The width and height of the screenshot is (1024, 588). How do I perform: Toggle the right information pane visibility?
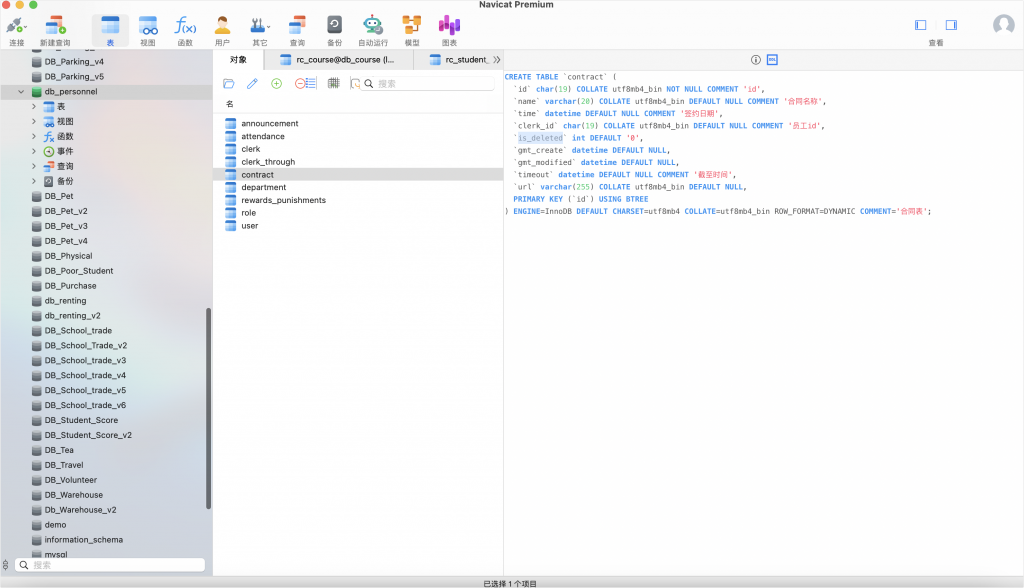click(x=951, y=25)
